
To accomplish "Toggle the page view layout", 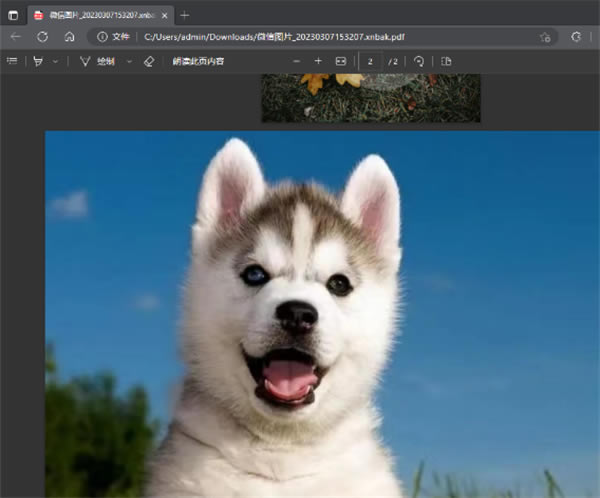I will click(446, 61).
